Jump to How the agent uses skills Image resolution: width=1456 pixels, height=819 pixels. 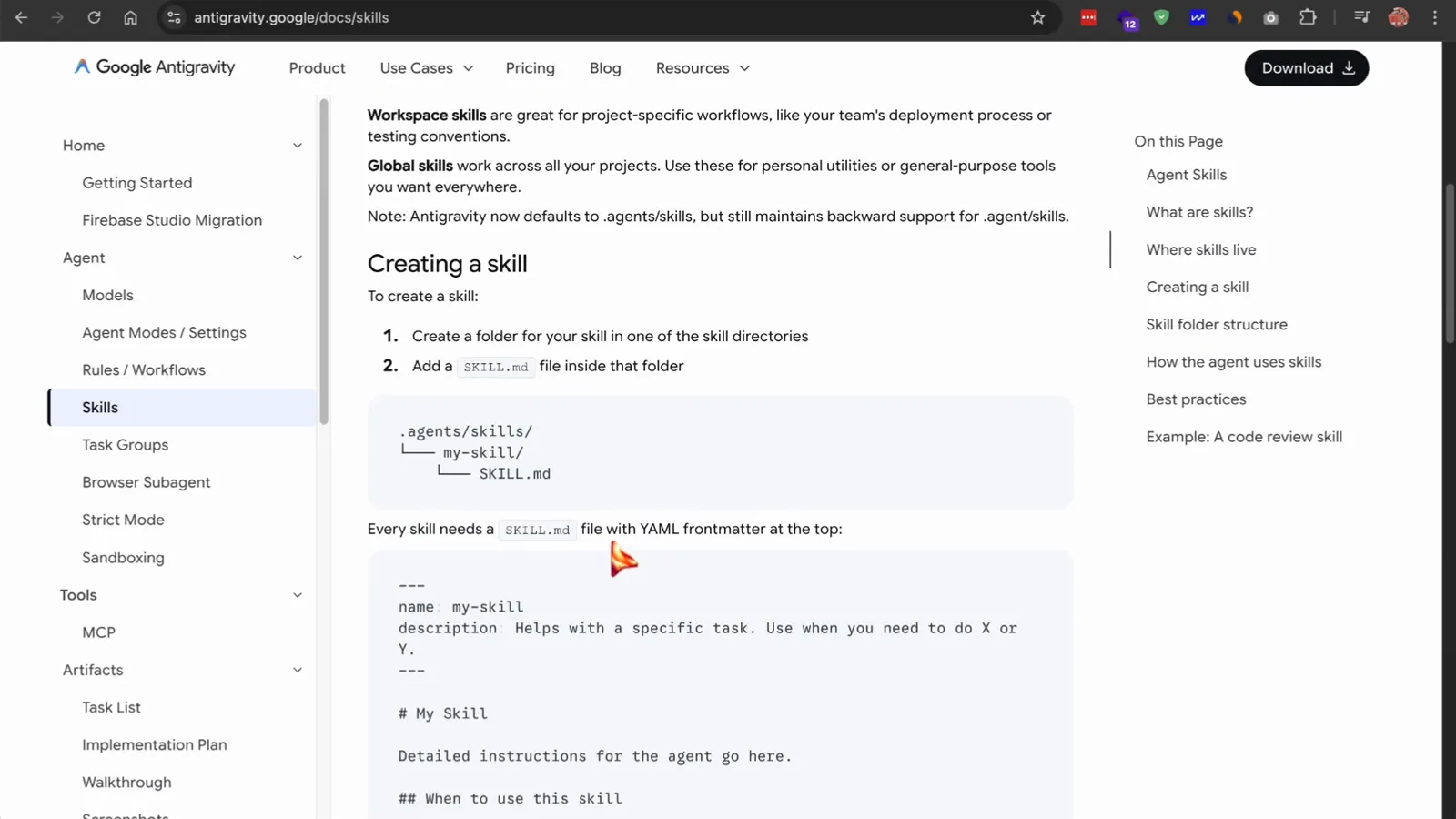point(1233,362)
